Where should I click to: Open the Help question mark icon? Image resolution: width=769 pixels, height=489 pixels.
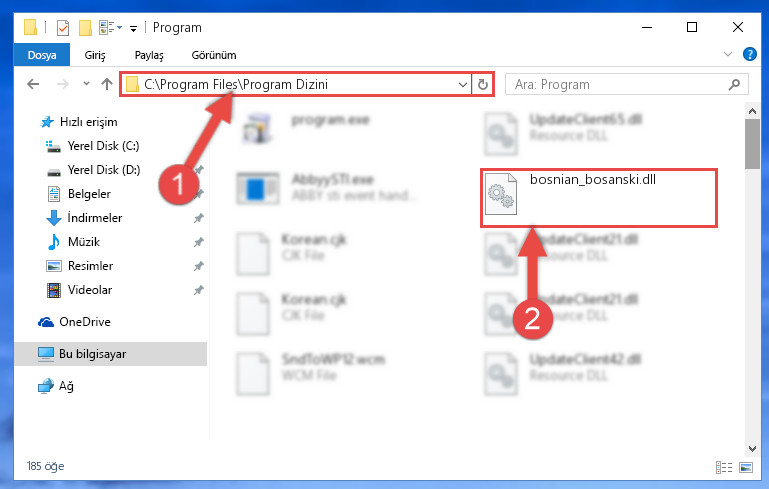tap(749, 54)
